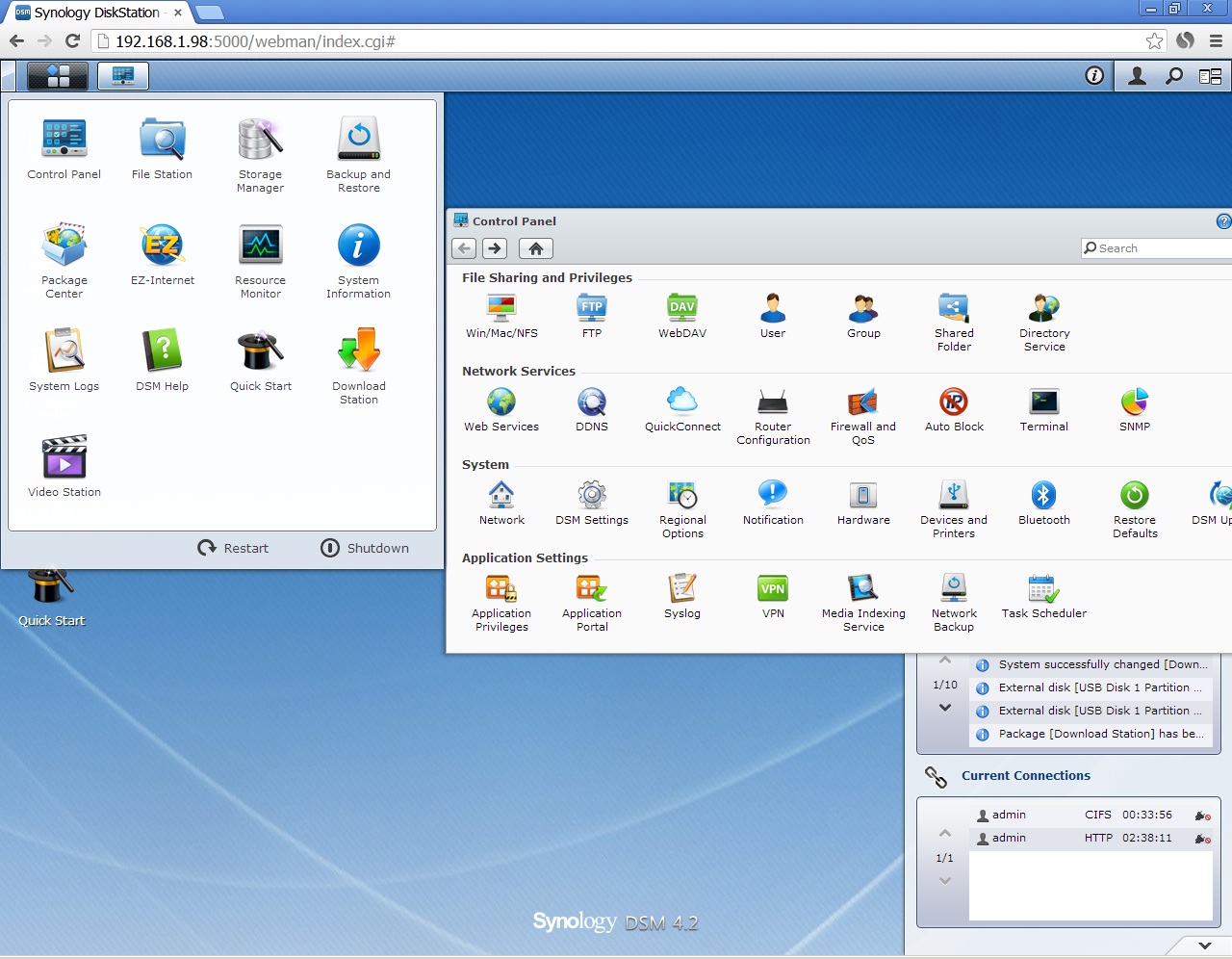Open Router Configuration
This screenshot has width=1232, height=959.
pyautogui.click(x=773, y=417)
